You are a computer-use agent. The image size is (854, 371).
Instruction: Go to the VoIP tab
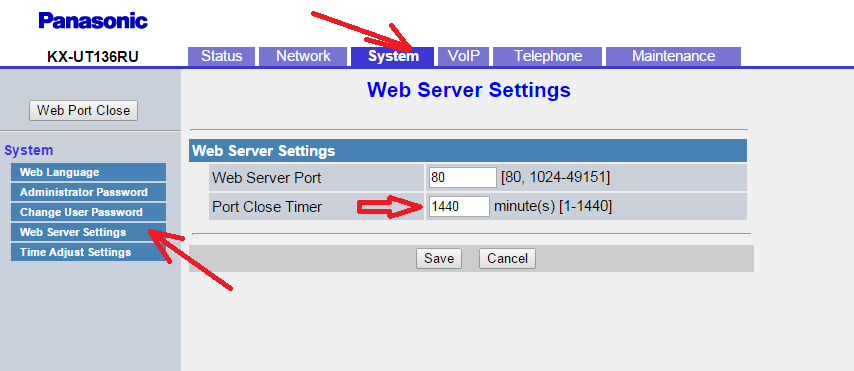click(463, 56)
